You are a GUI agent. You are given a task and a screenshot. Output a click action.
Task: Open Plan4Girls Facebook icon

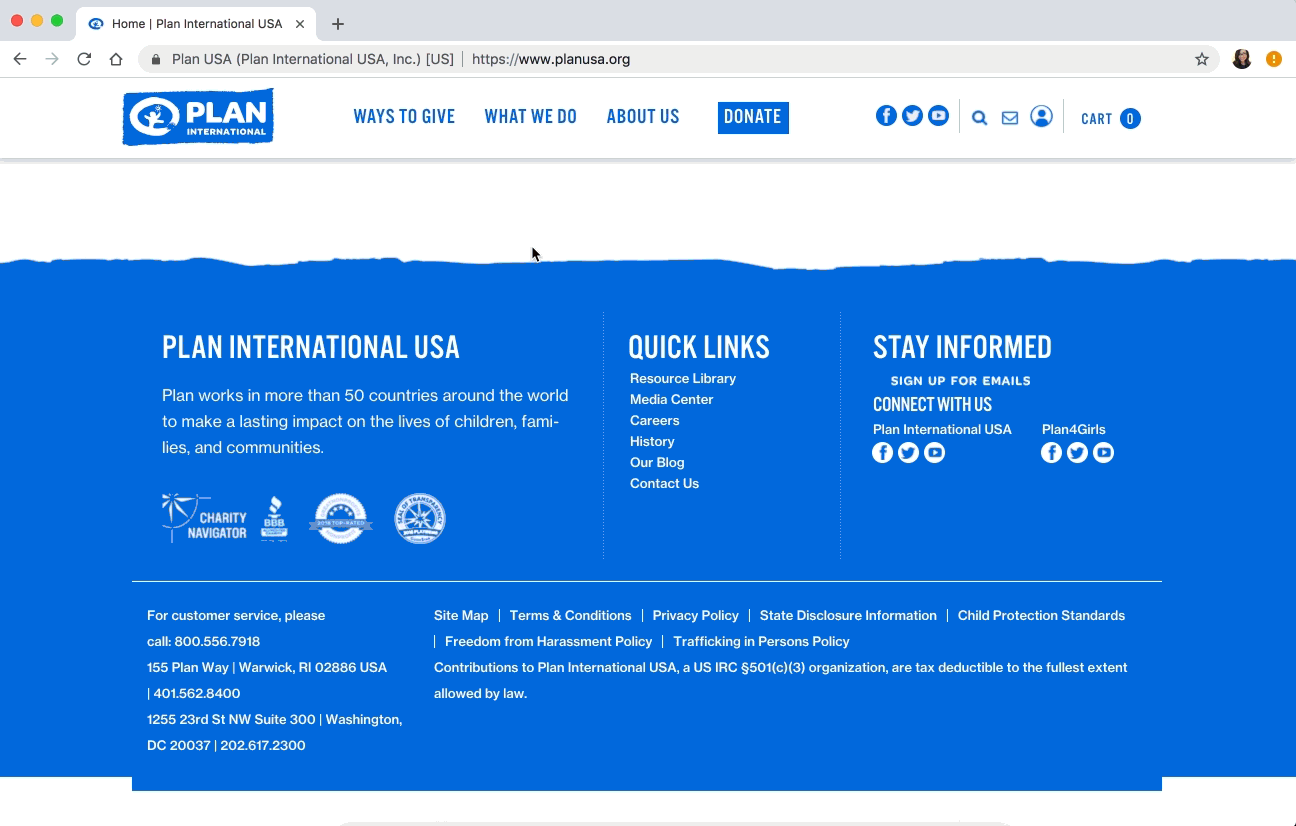[1051, 453]
